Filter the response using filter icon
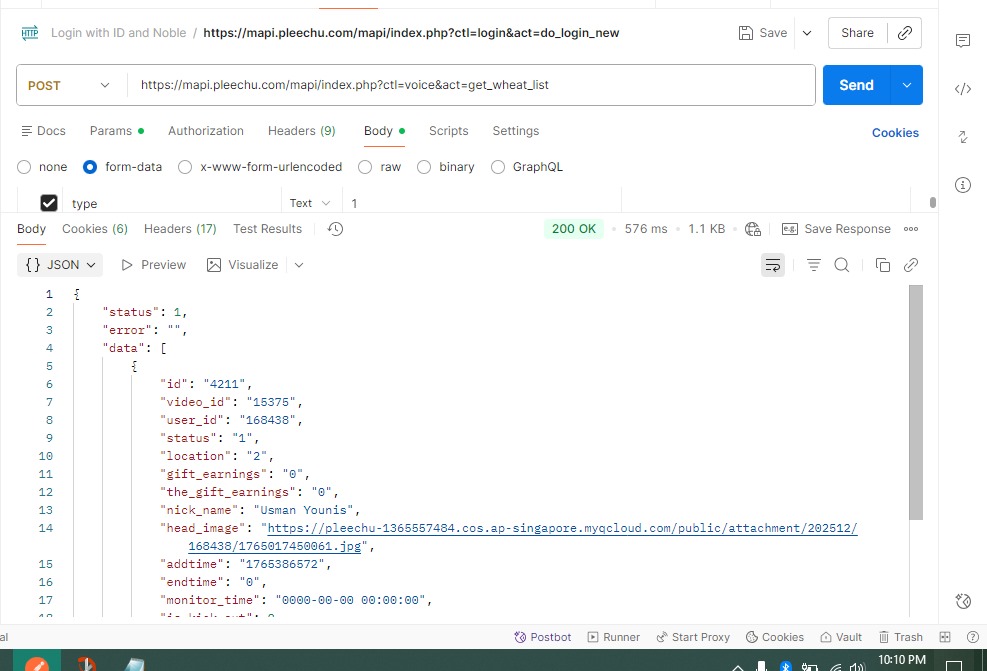Image resolution: width=987 pixels, height=671 pixels. 814,265
